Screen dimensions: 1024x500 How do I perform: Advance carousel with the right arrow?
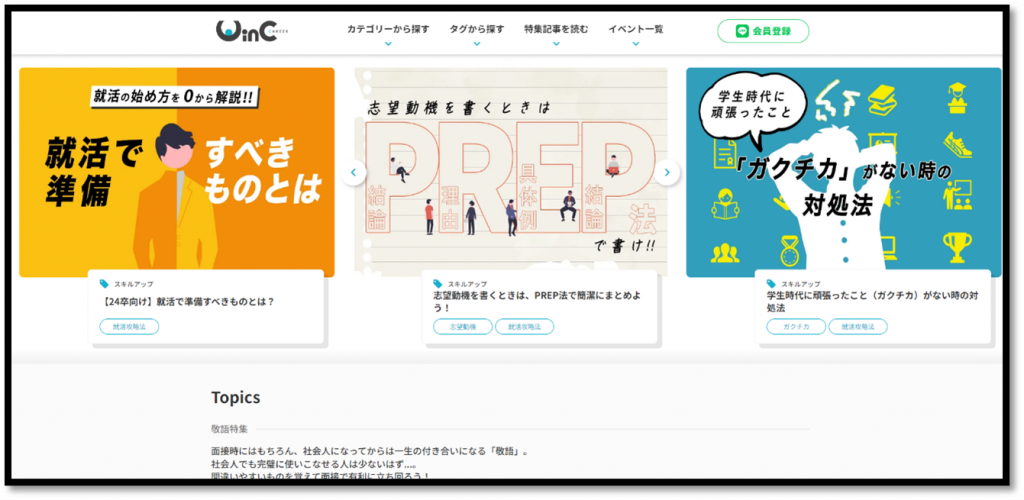(x=668, y=173)
